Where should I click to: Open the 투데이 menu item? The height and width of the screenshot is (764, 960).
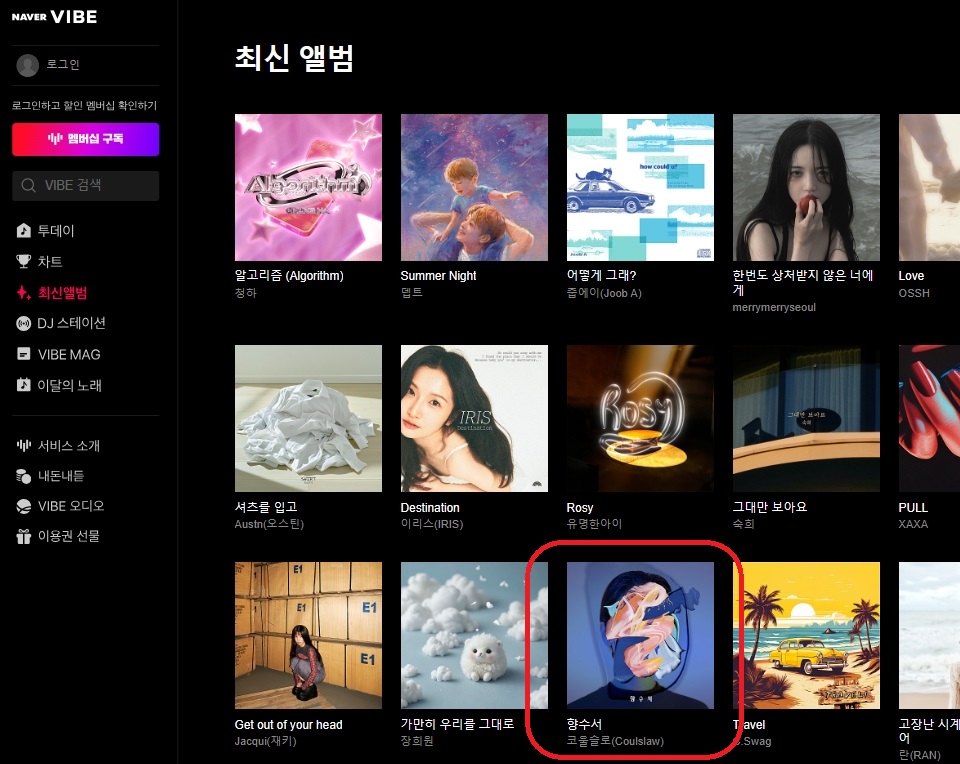click(56, 231)
